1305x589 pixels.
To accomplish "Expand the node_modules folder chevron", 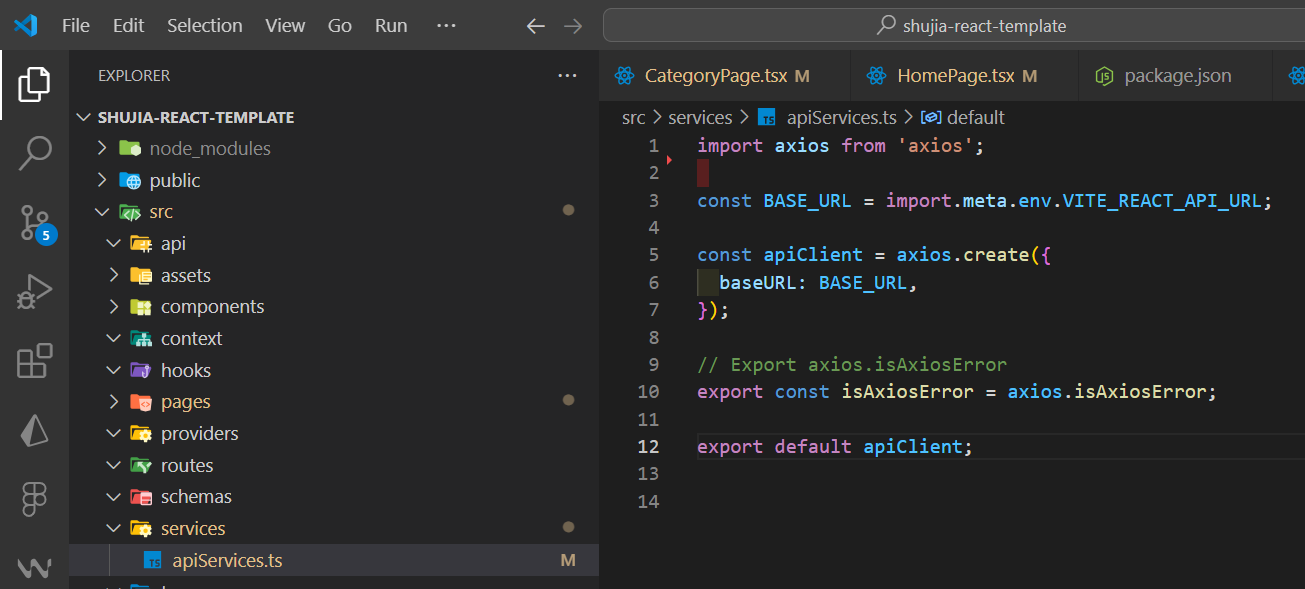I will tap(102, 149).
